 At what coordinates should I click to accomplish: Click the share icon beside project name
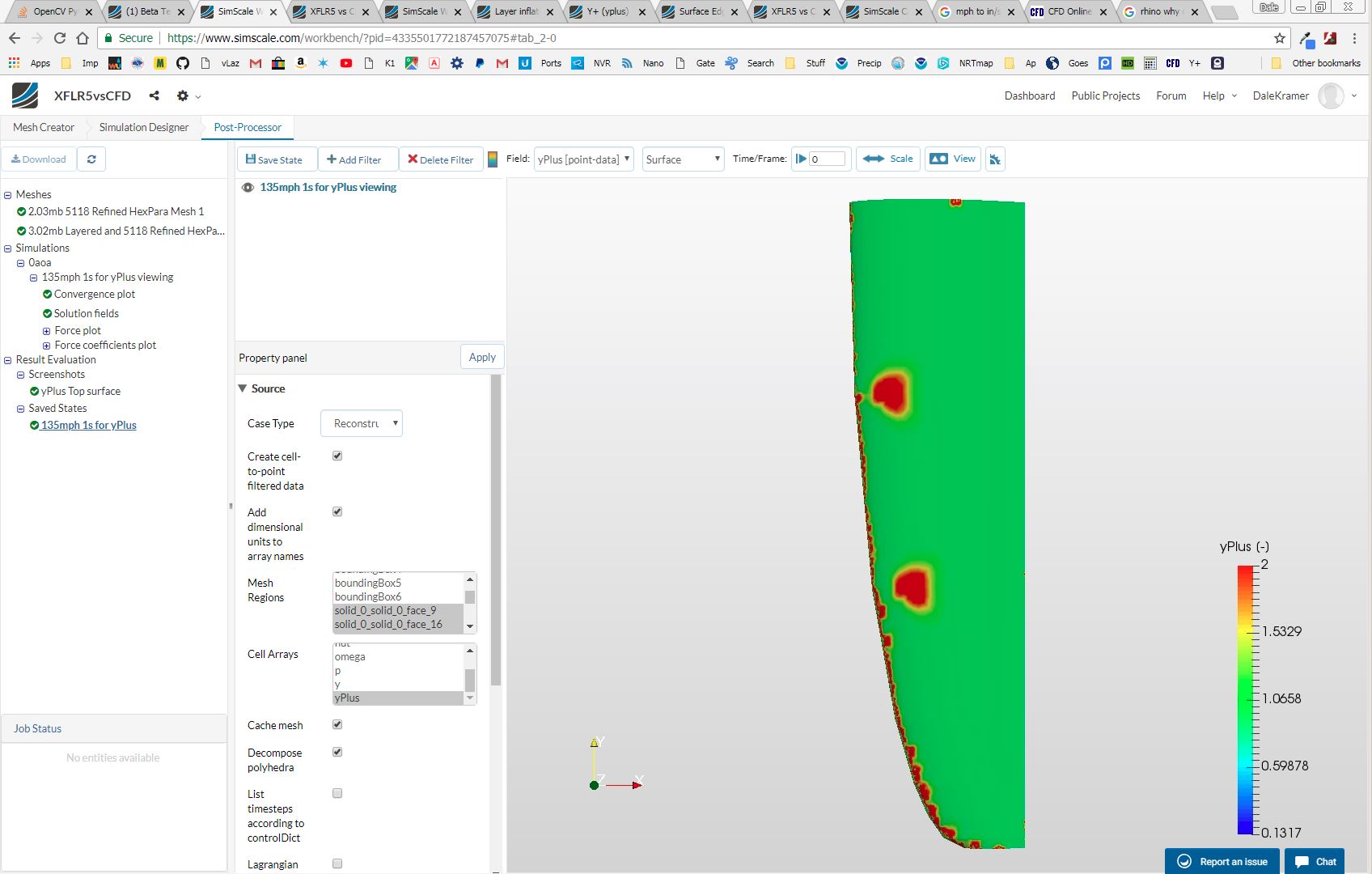point(154,95)
